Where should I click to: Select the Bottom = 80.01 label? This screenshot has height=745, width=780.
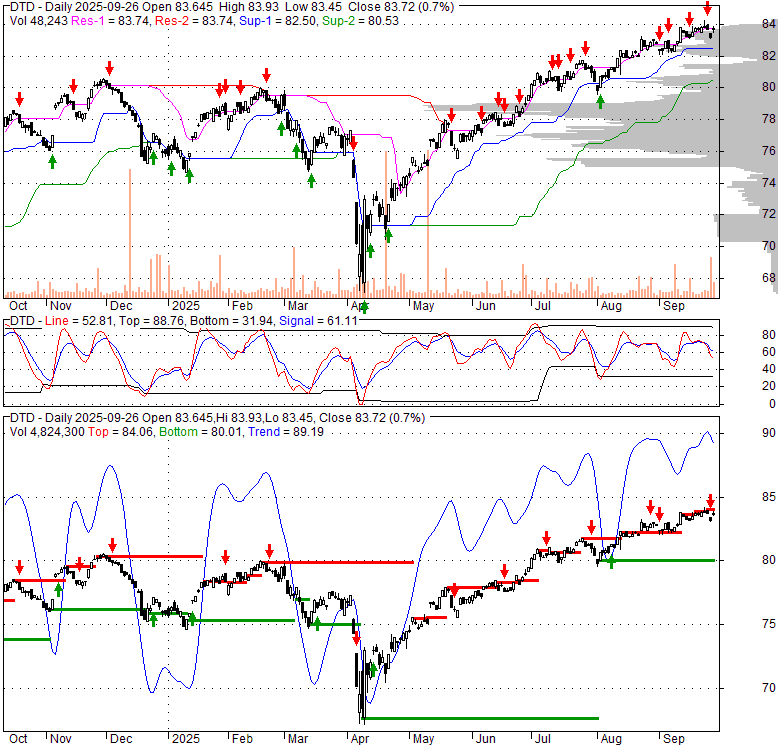(x=200, y=432)
